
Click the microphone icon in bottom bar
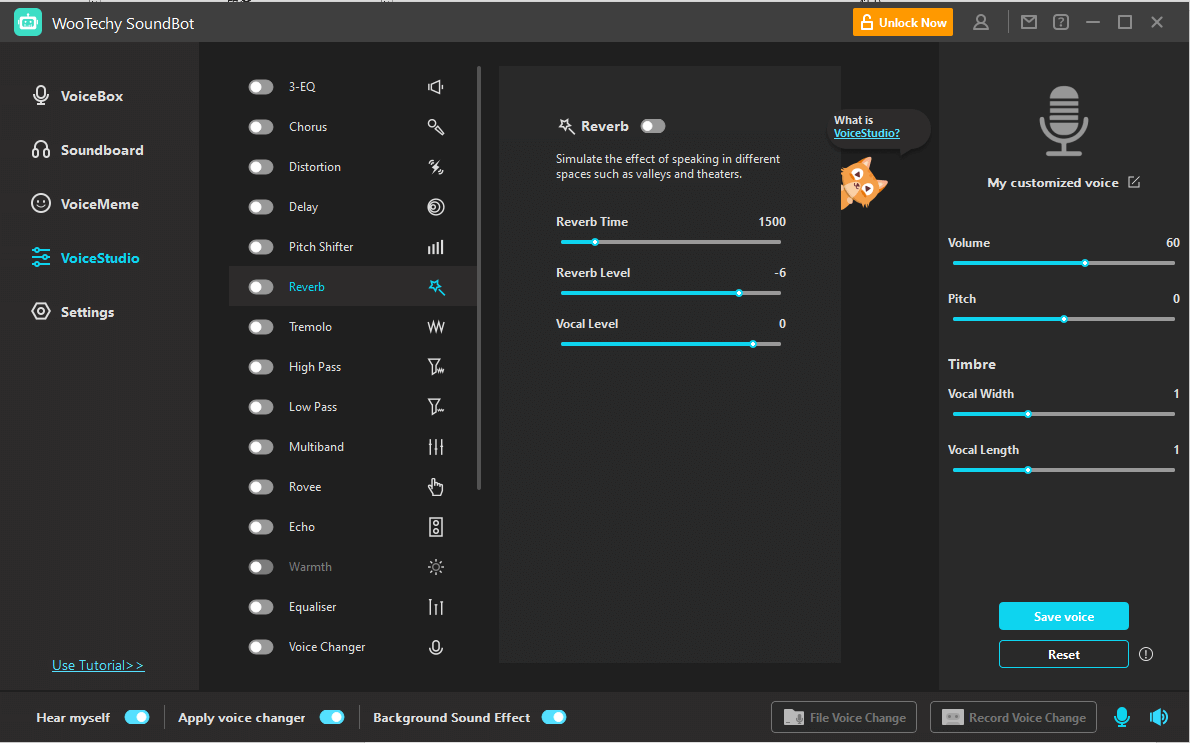pyautogui.click(x=1122, y=717)
